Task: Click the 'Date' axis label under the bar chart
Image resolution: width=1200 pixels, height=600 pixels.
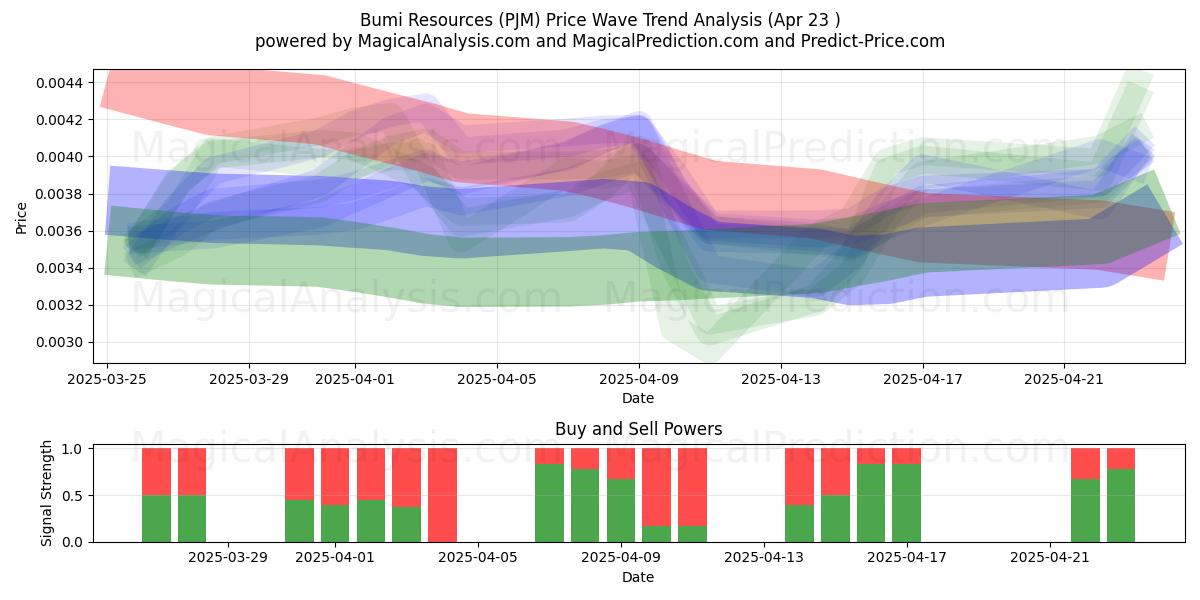Action: pos(638,577)
